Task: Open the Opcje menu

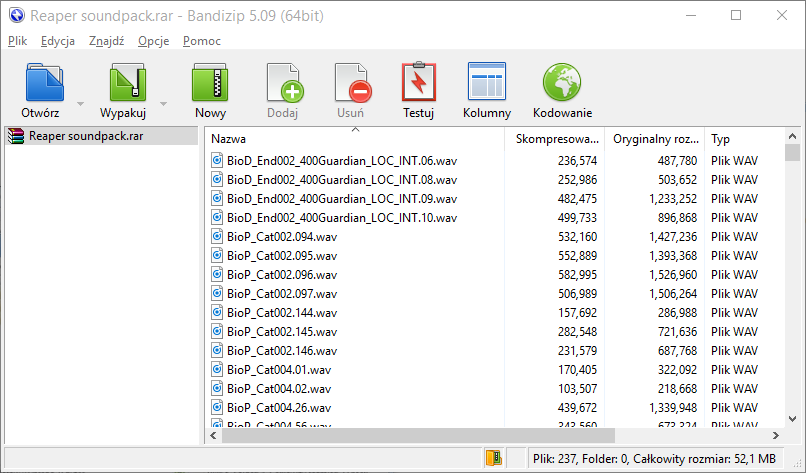Action: click(x=153, y=41)
